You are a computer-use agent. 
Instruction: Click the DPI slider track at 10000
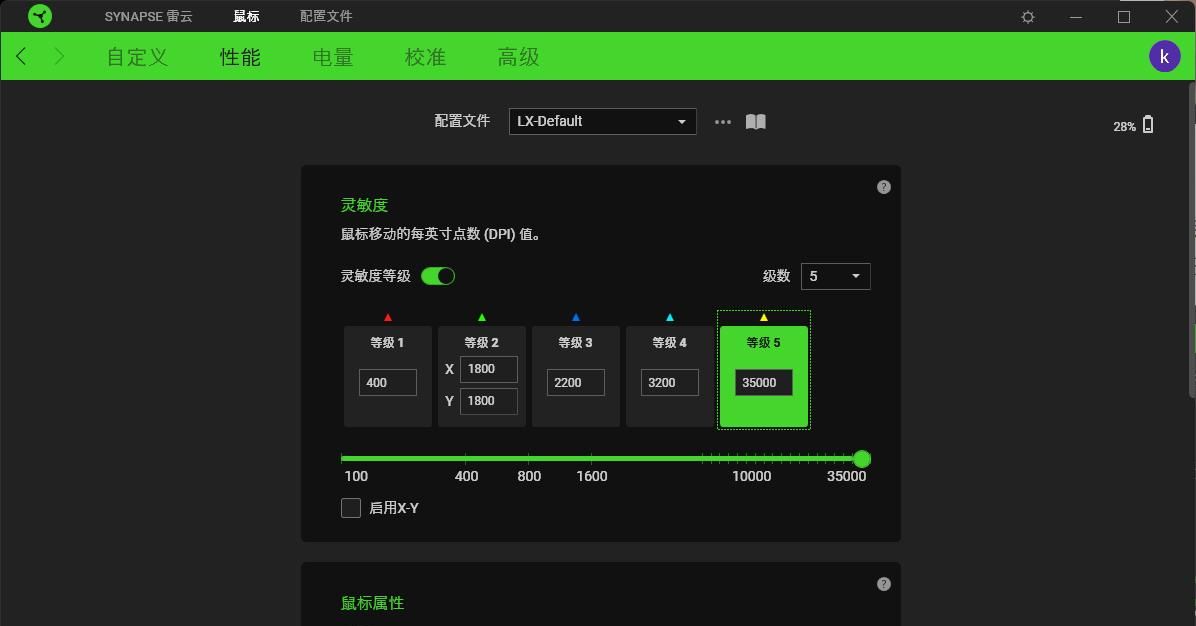click(x=751, y=459)
